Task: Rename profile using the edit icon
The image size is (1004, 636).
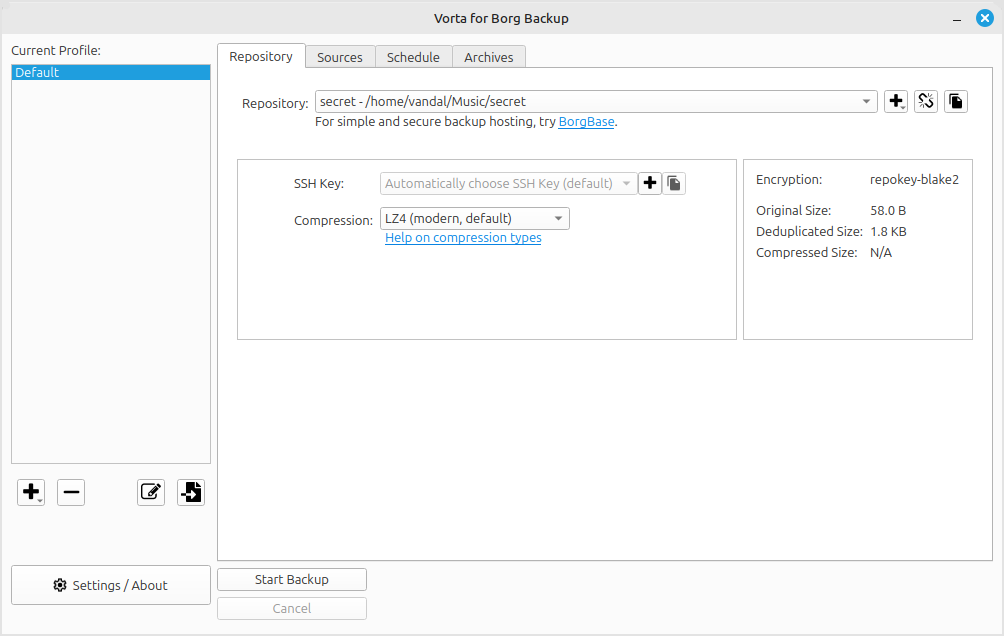Action: coord(151,492)
